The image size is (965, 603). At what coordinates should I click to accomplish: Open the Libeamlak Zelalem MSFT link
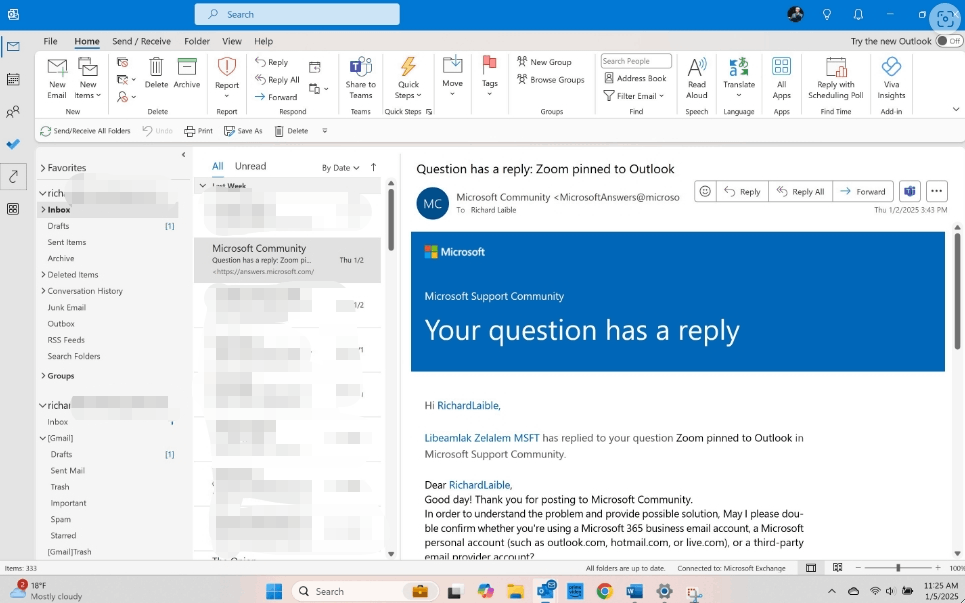point(482,438)
